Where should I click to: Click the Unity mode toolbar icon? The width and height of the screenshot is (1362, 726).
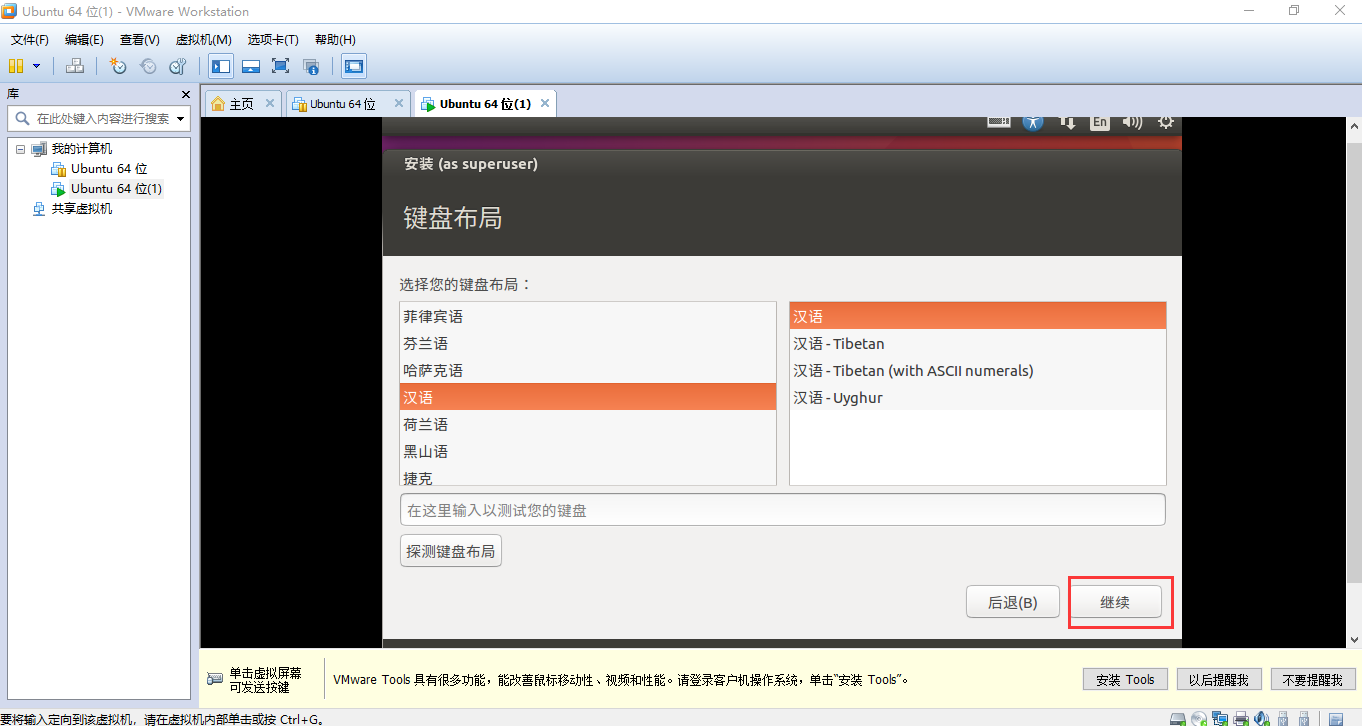[311, 66]
